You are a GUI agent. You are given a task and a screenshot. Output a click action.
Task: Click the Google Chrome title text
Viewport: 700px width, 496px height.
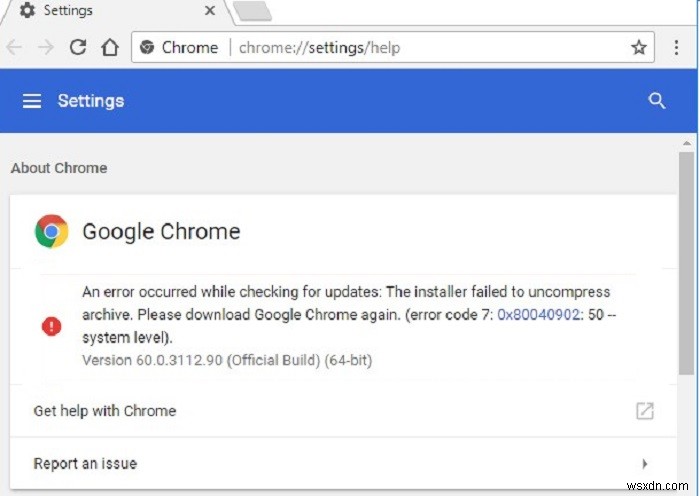[x=161, y=231]
